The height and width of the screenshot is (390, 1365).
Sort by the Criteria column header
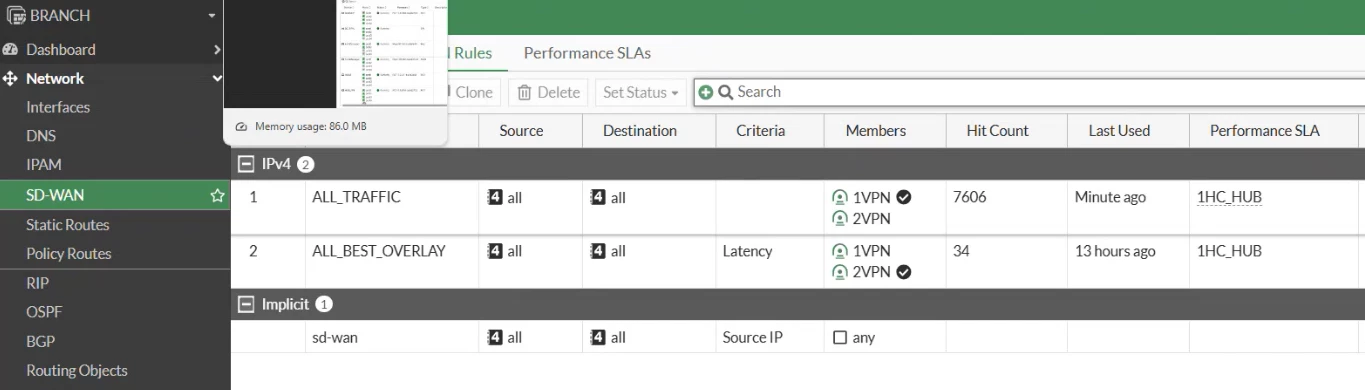click(760, 131)
